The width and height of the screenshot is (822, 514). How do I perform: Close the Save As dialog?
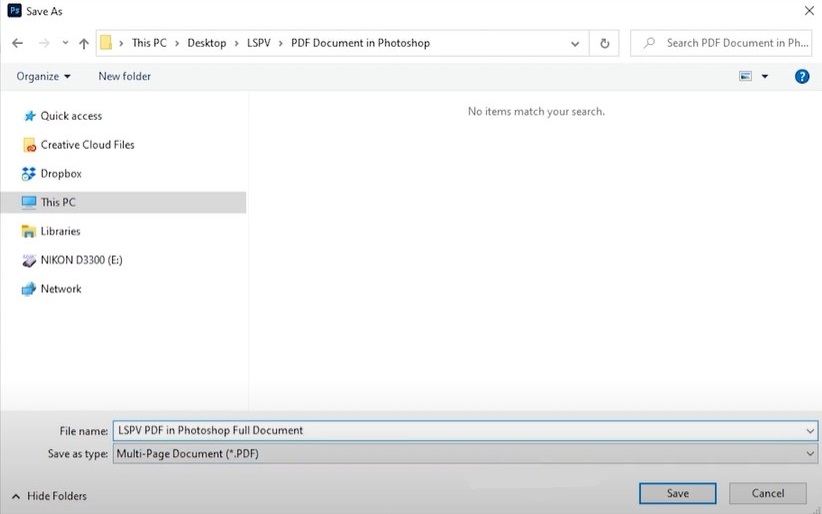click(809, 11)
